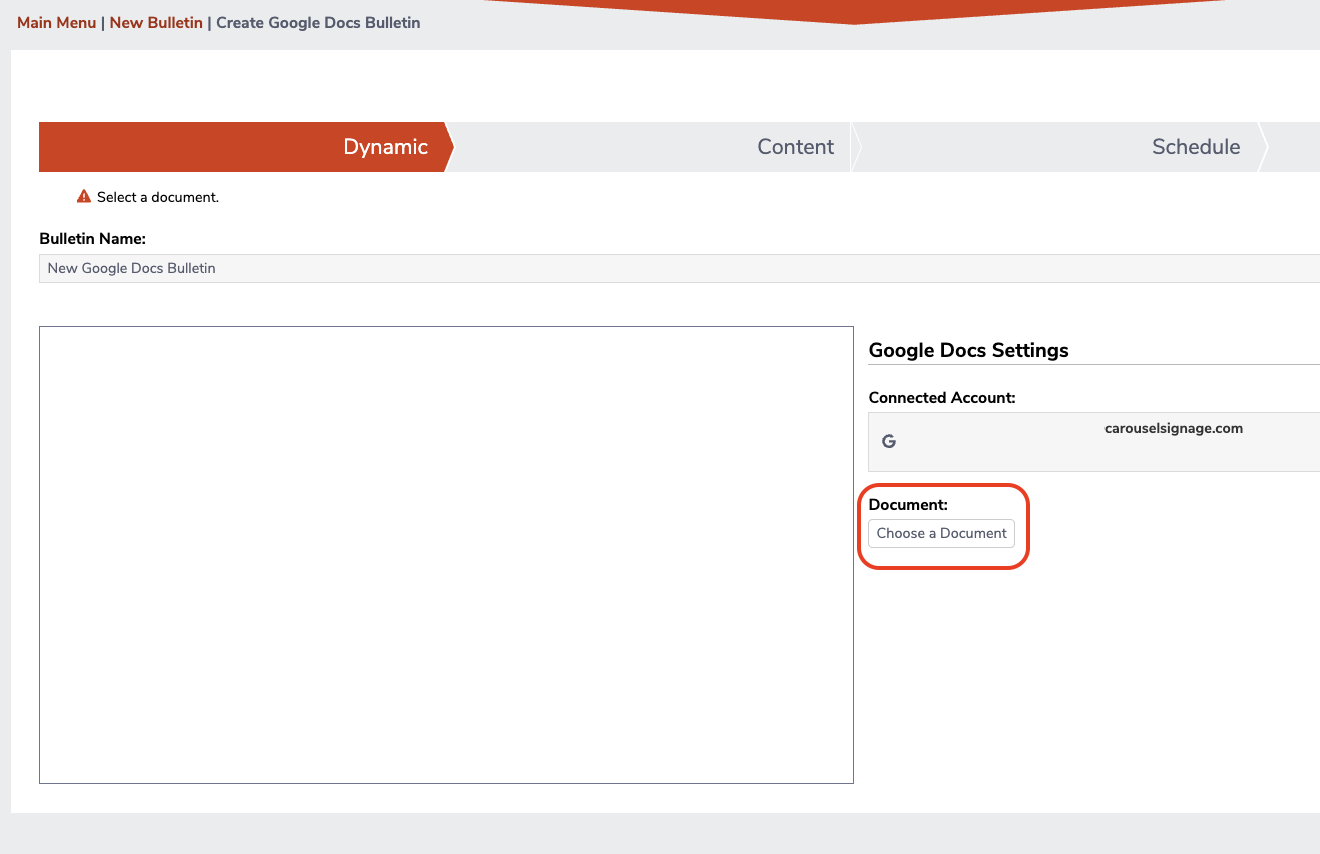Click Create Google Docs Bulletin breadcrumb text

point(318,22)
